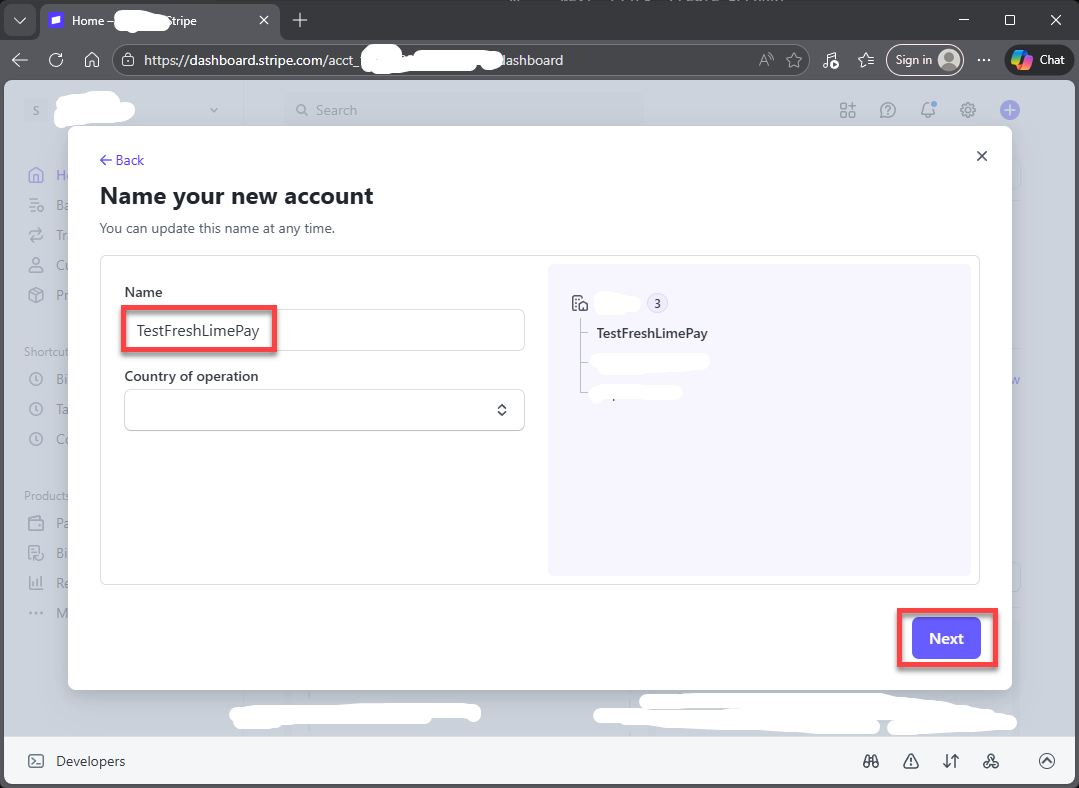Screen dimensions: 1079x788
Task: Open the Copilot Chat button
Action: coord(1037,60)
